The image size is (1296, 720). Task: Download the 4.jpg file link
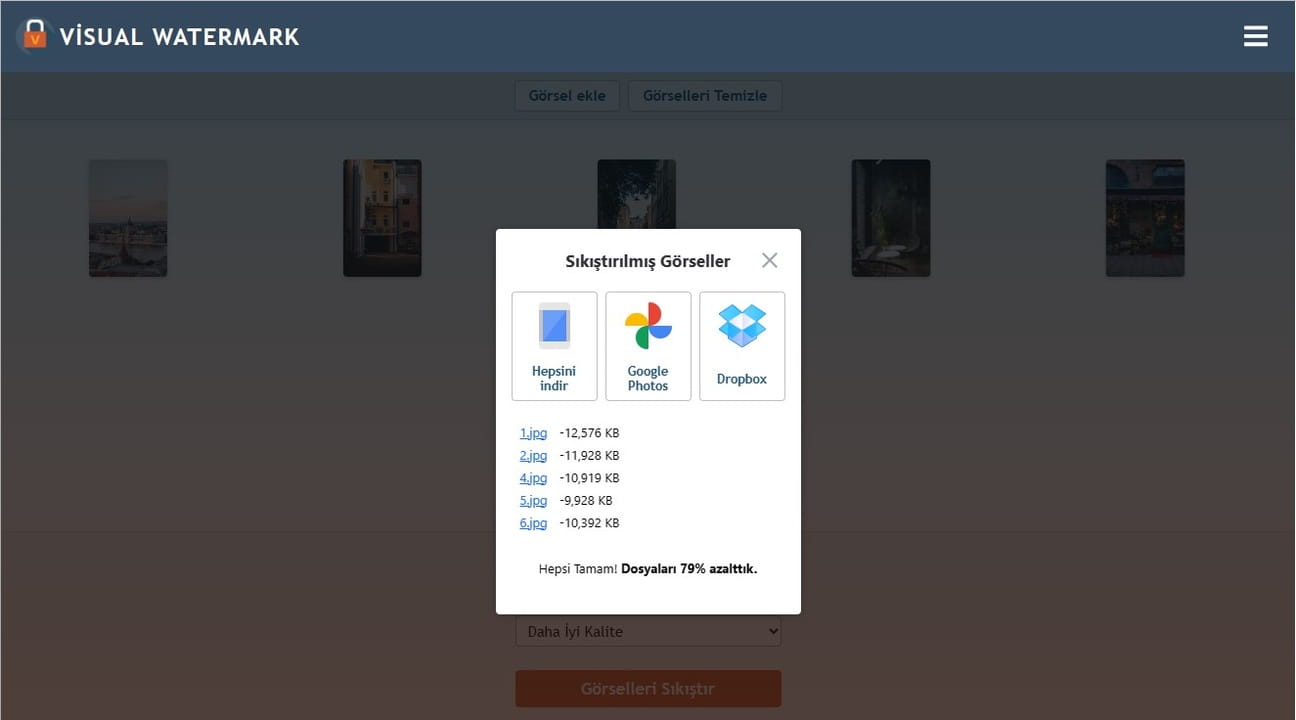[533, 478]
